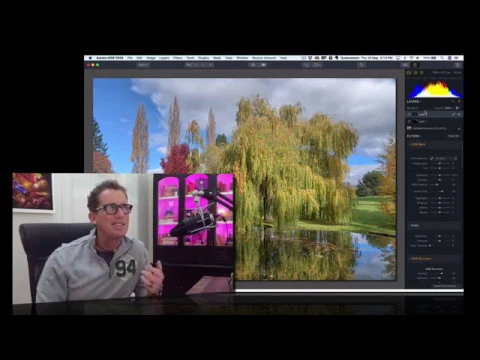Viewport: 480px width, 360px height.
Task: Click the reset button beside FILTERS header
Action: pyautogui.click(x=454, y=136)
